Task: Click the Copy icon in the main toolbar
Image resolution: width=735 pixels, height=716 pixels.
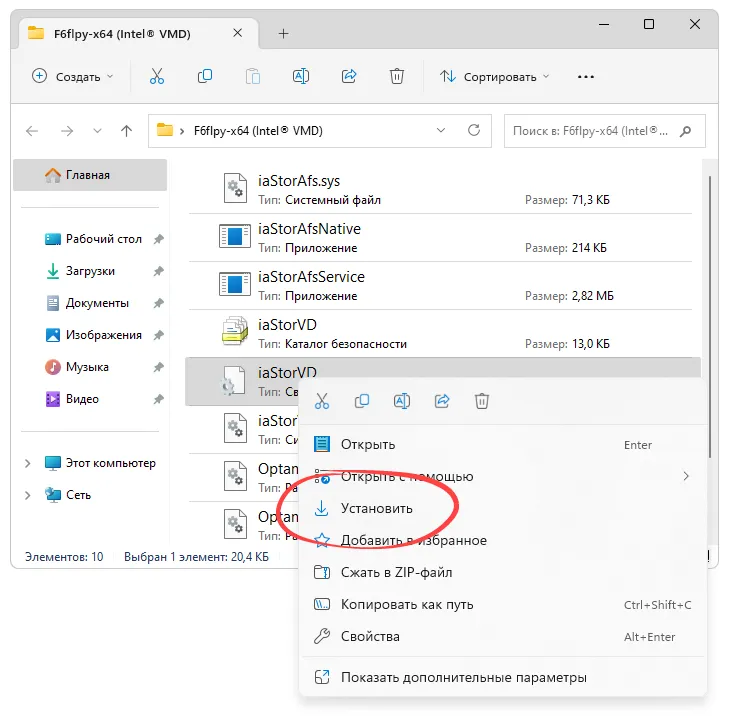Action: (x=205, y=76)
